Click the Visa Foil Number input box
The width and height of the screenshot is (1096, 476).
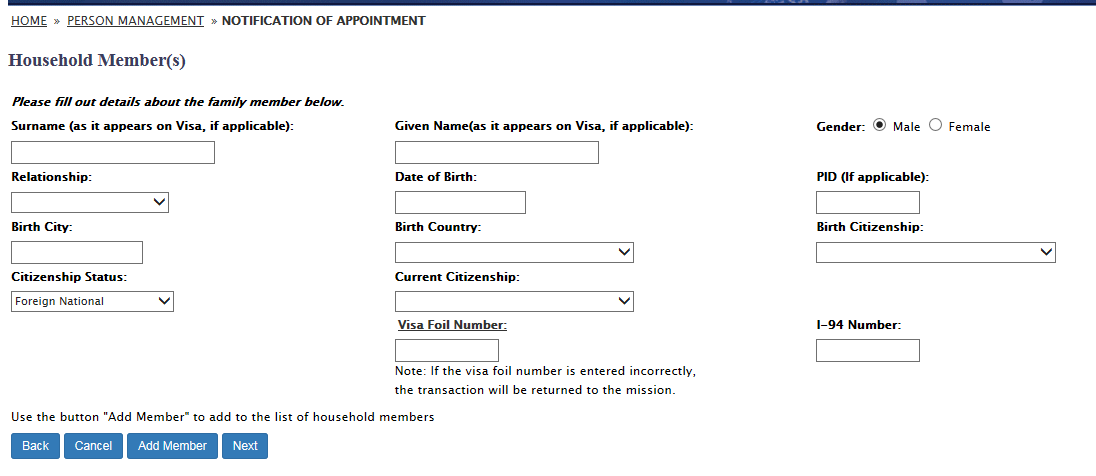447,350
